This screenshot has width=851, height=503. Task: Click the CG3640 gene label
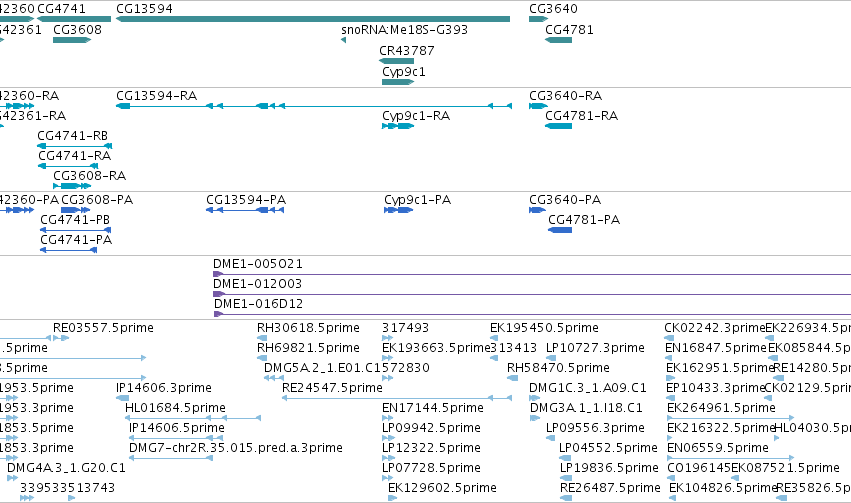point(554,9)
